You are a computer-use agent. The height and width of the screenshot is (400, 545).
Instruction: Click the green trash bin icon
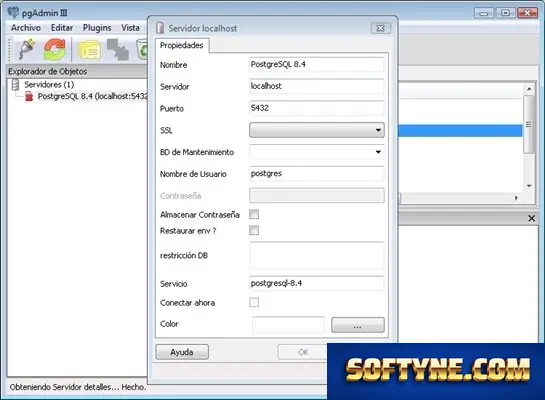coord(142,50)
